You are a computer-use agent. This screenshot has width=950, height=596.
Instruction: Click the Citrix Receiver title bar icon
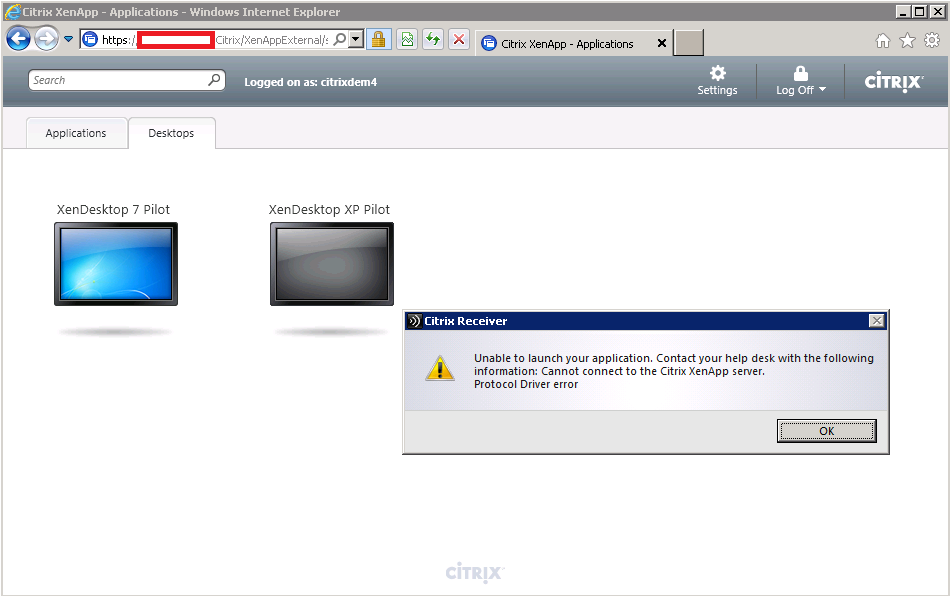[414, 321]
